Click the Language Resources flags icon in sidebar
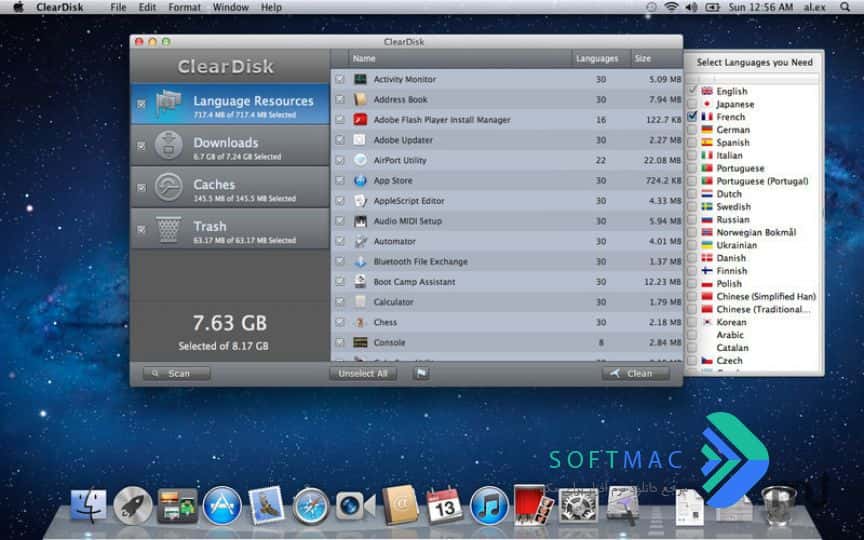 click(169, 104)
